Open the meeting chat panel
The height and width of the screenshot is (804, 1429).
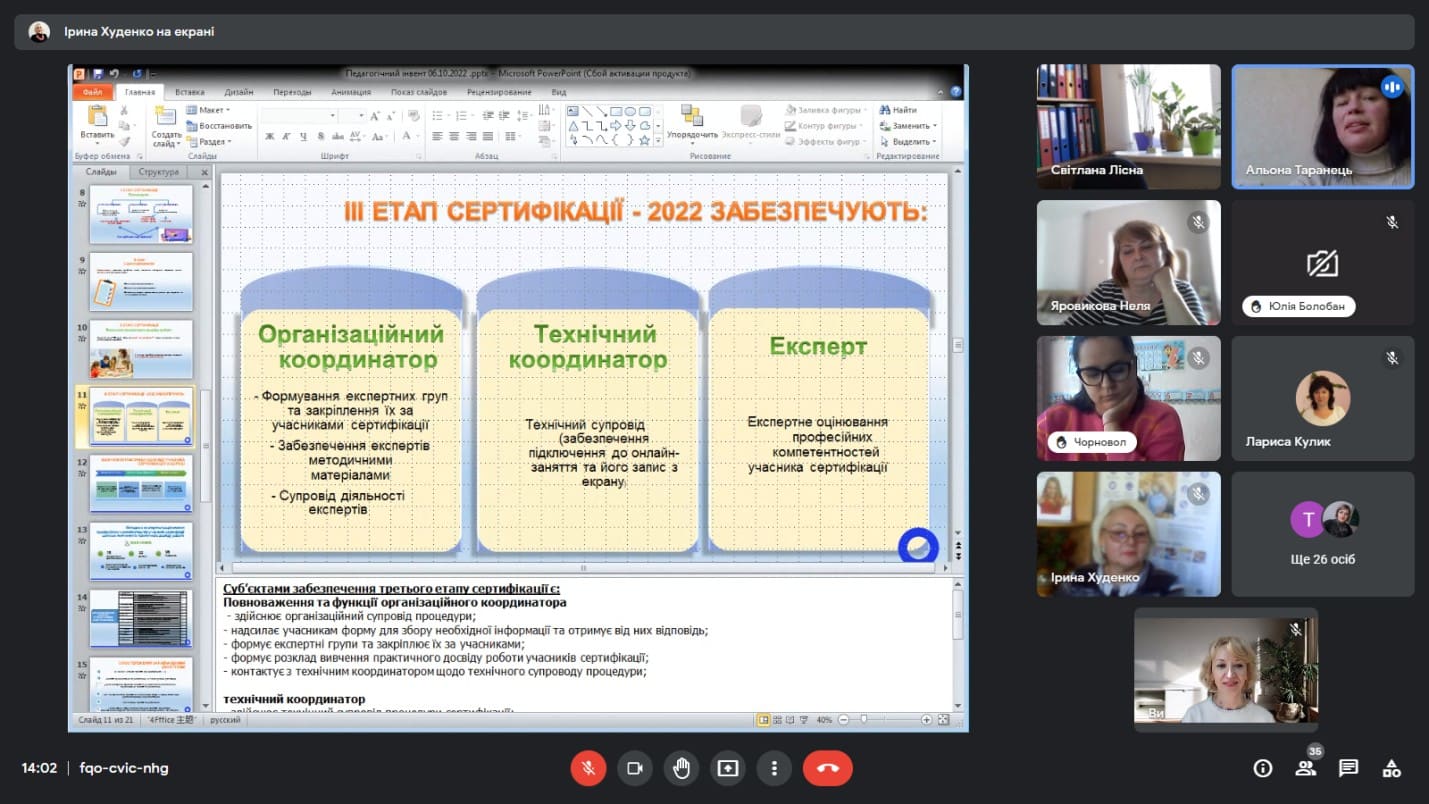click(x=1349, y=768)
